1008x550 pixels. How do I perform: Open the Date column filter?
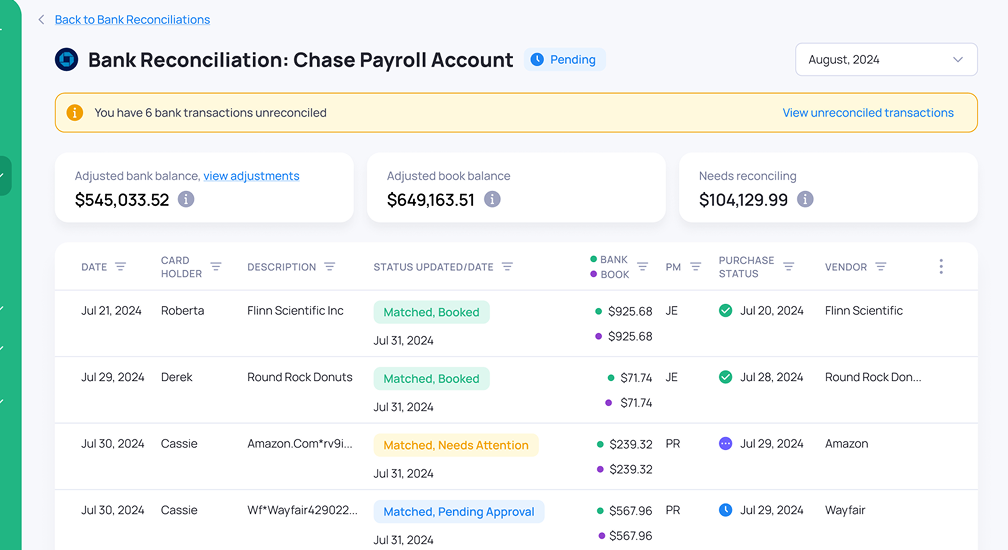(x=121, y=267)
